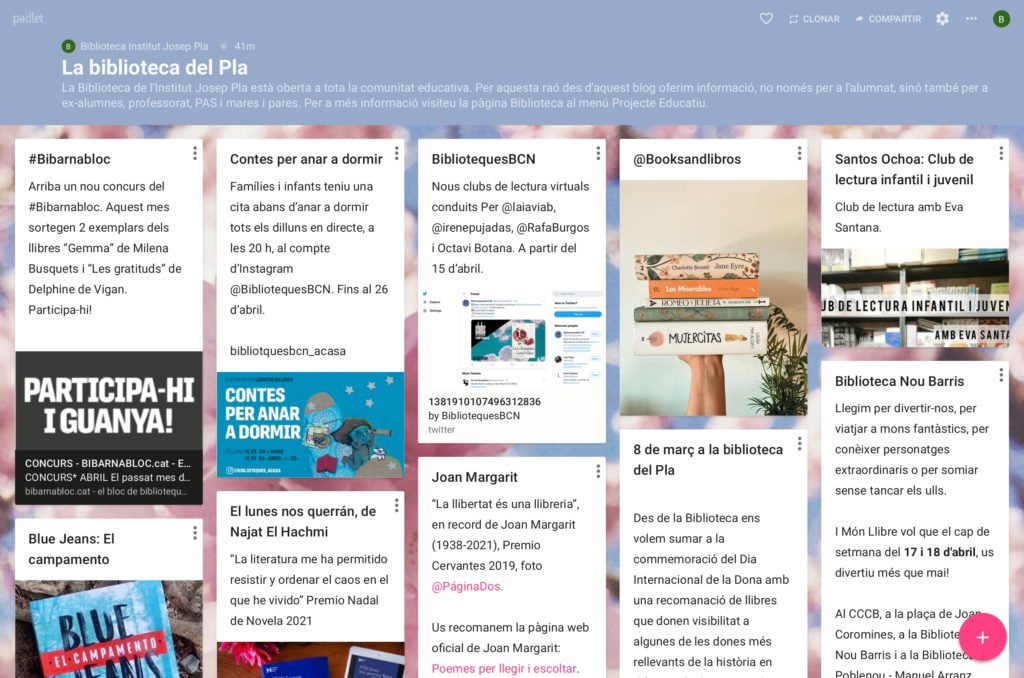Expand the BibliotequesBCN post menu
The width and height of the screenshot is (1024, 678).
click(x=598, y=153)
